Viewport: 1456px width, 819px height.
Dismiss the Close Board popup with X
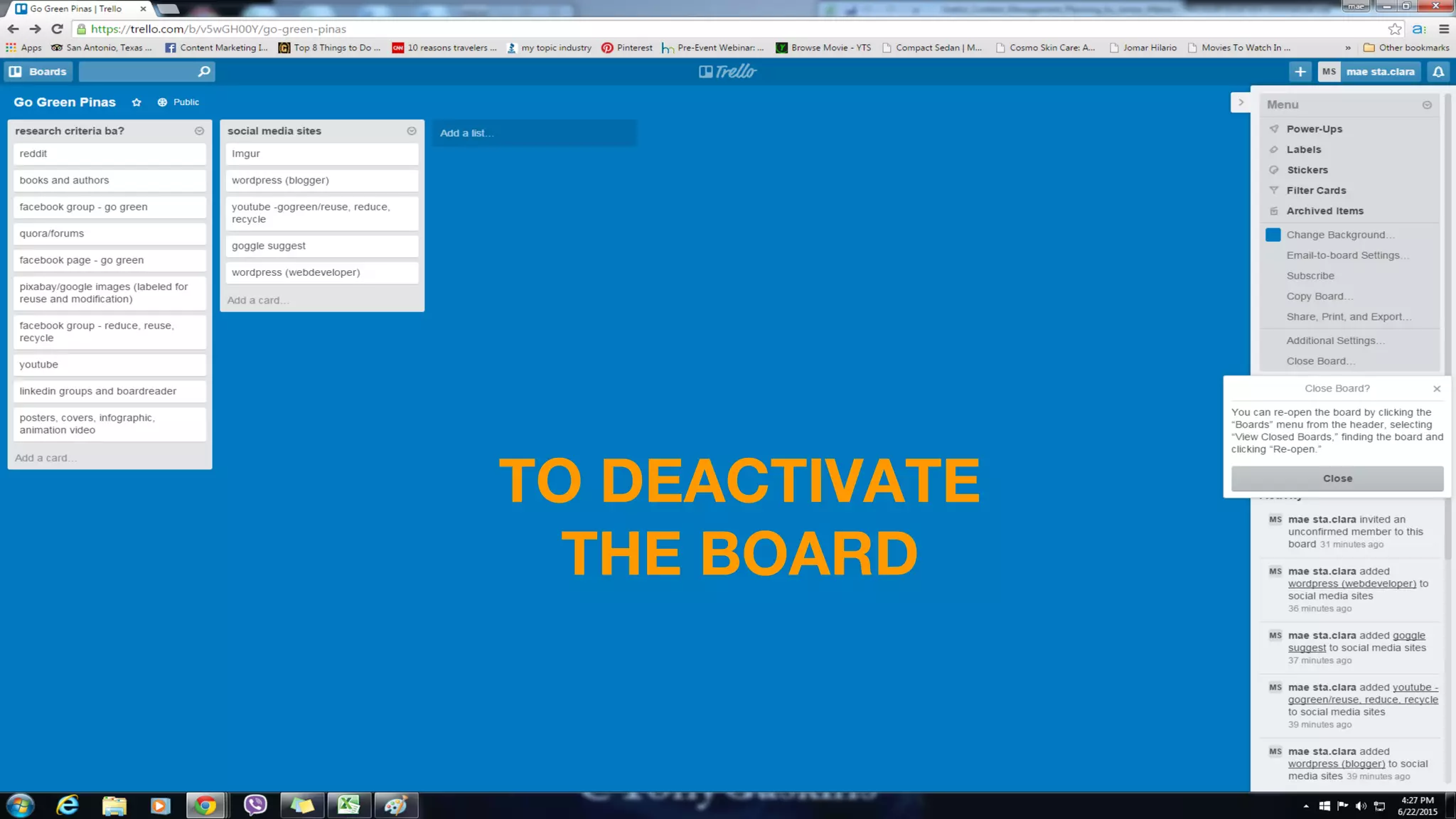click(x=1437, y=389)
